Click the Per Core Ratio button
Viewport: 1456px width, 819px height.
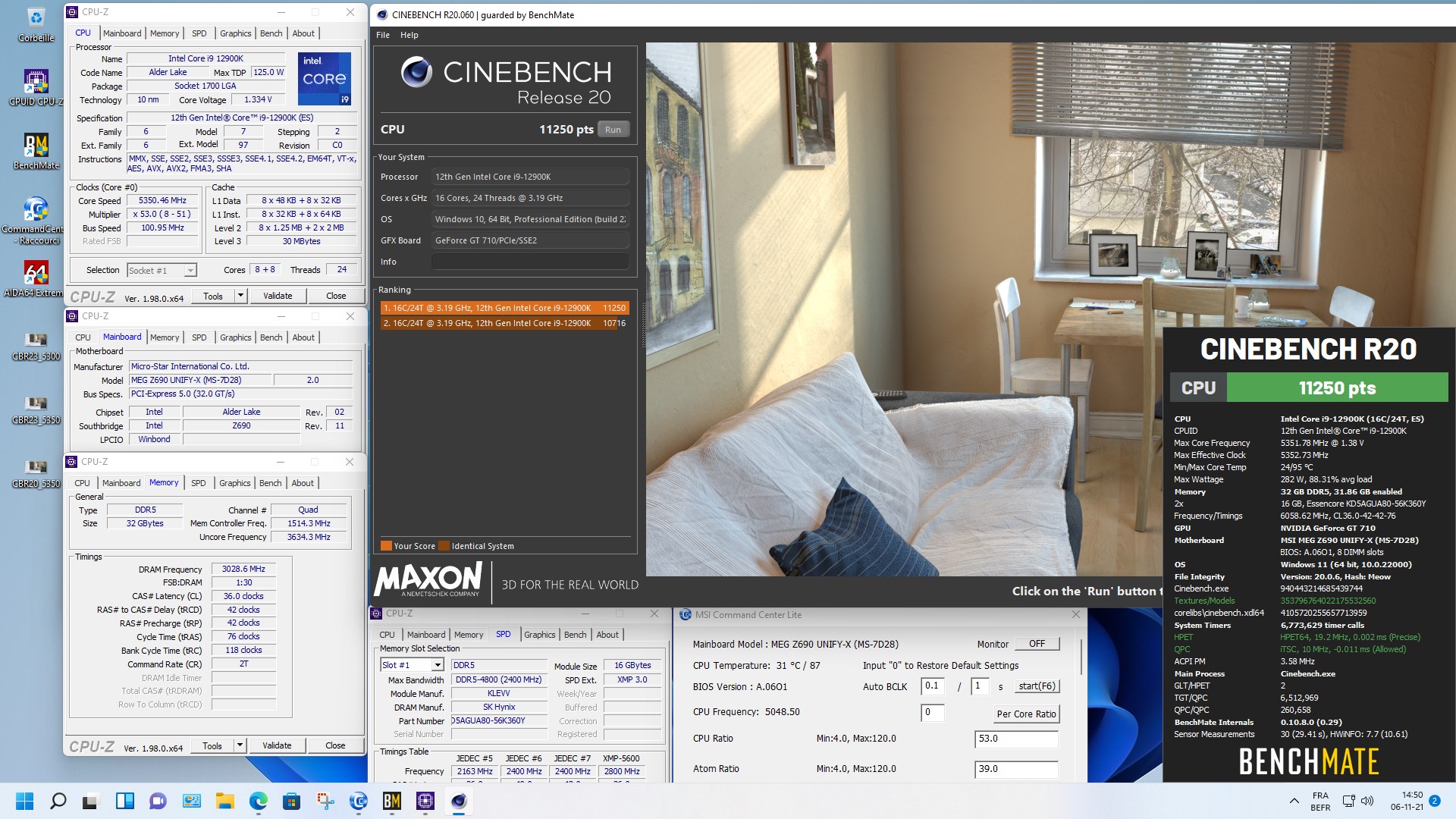1026,714
